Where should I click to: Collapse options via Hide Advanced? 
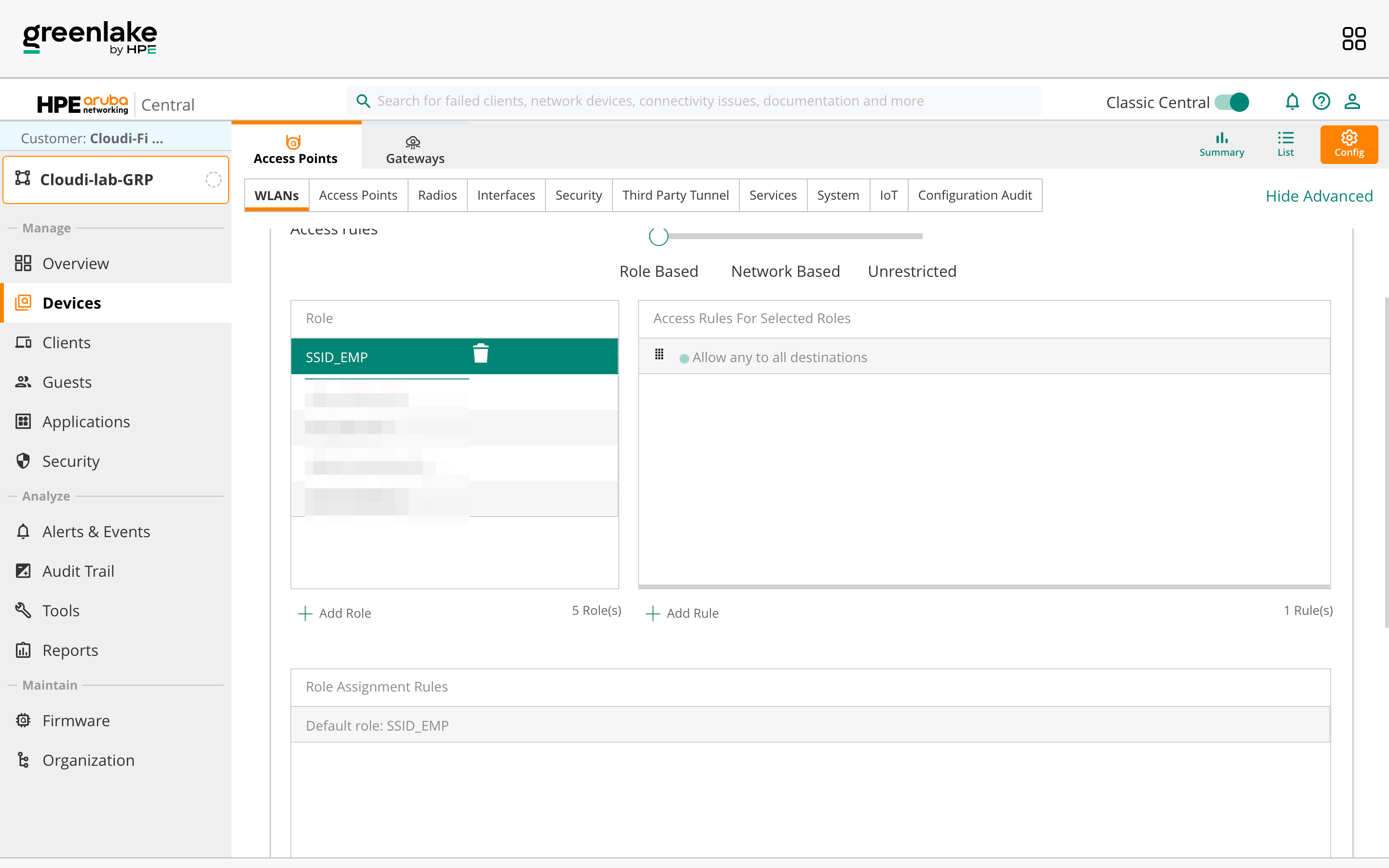click(x=1319, y=196)
